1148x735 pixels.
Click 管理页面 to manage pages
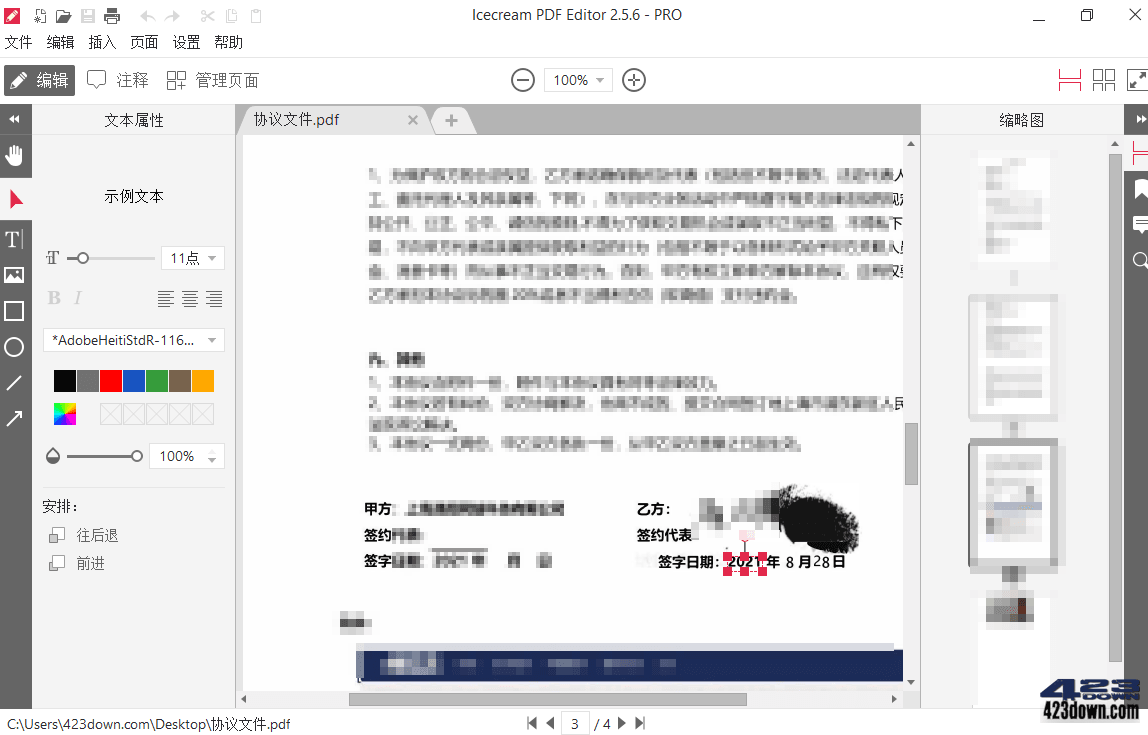(x=213, y=79)
